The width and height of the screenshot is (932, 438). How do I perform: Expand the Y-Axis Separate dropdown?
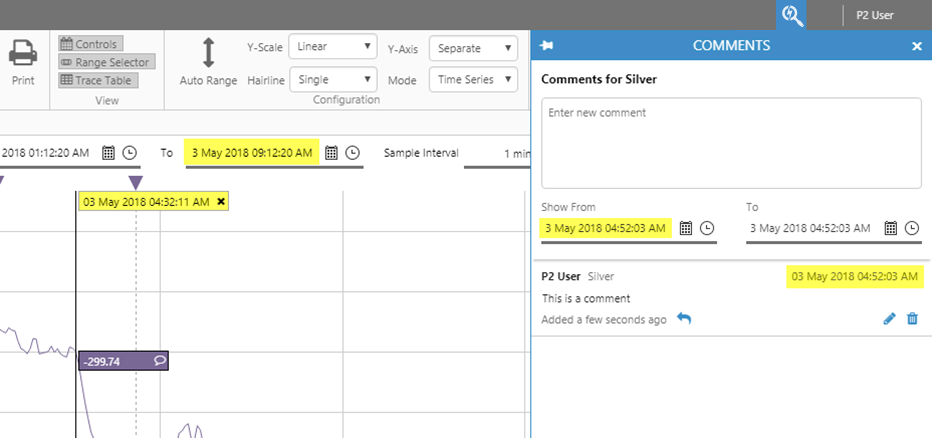(x=473, y=47)
